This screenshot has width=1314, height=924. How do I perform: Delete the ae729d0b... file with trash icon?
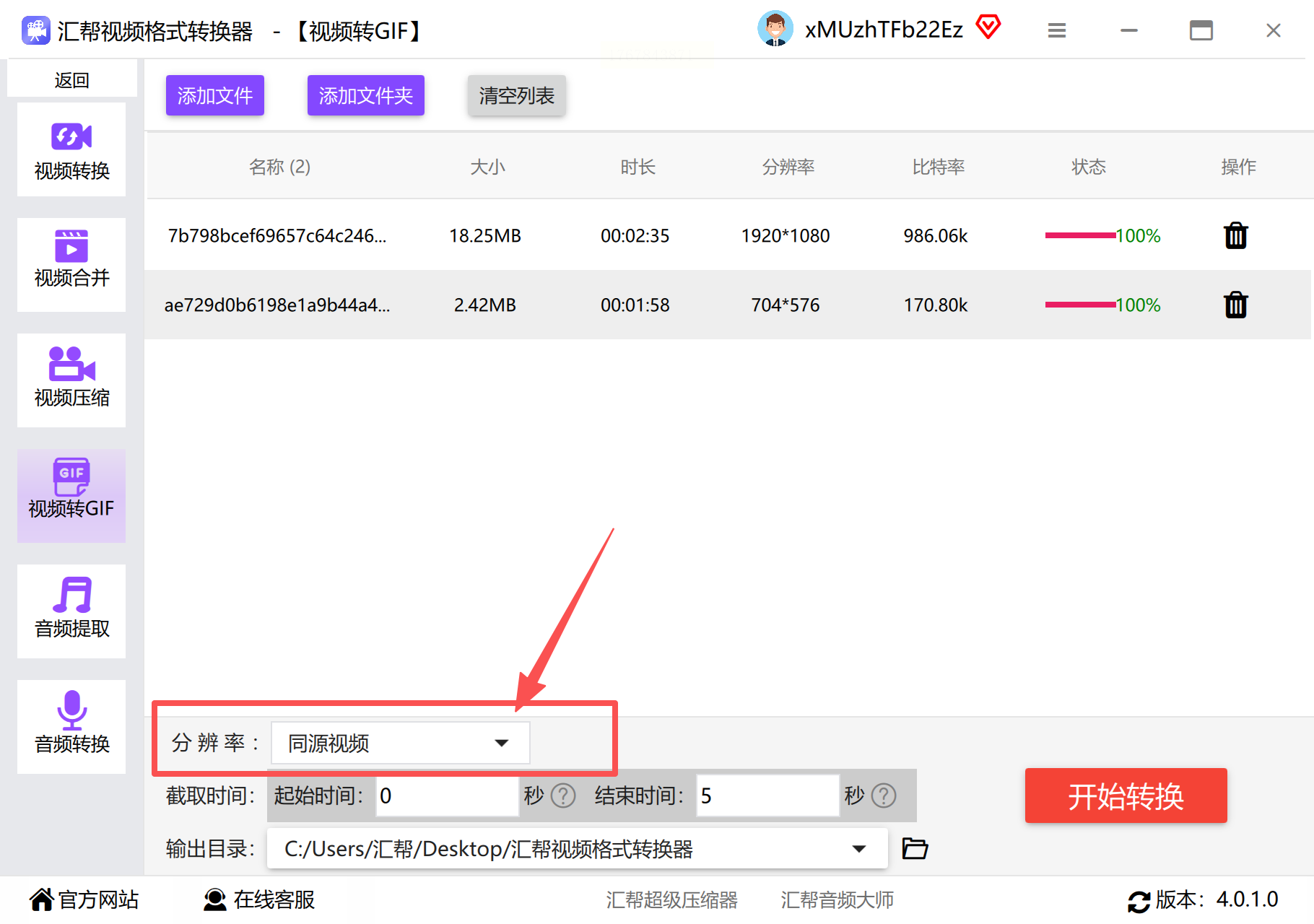(x=1236, y=305)
